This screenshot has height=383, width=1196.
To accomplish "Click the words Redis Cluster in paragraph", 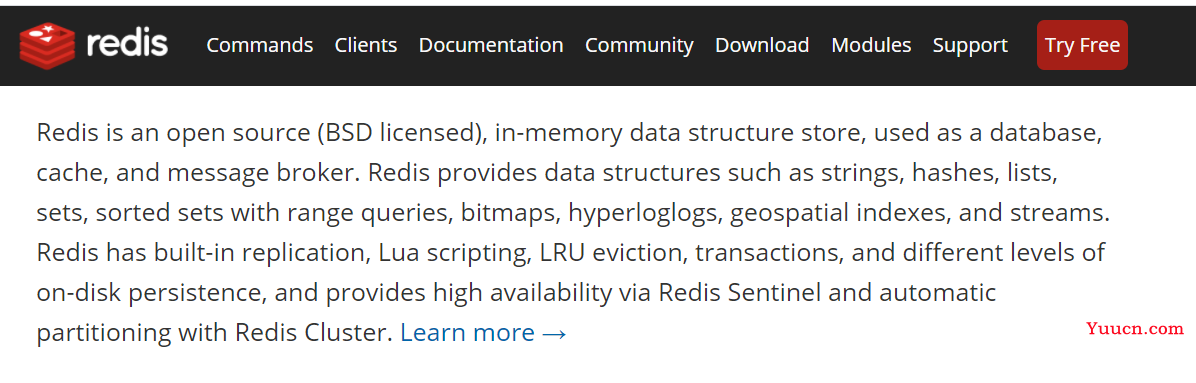I will pos(313,333).
